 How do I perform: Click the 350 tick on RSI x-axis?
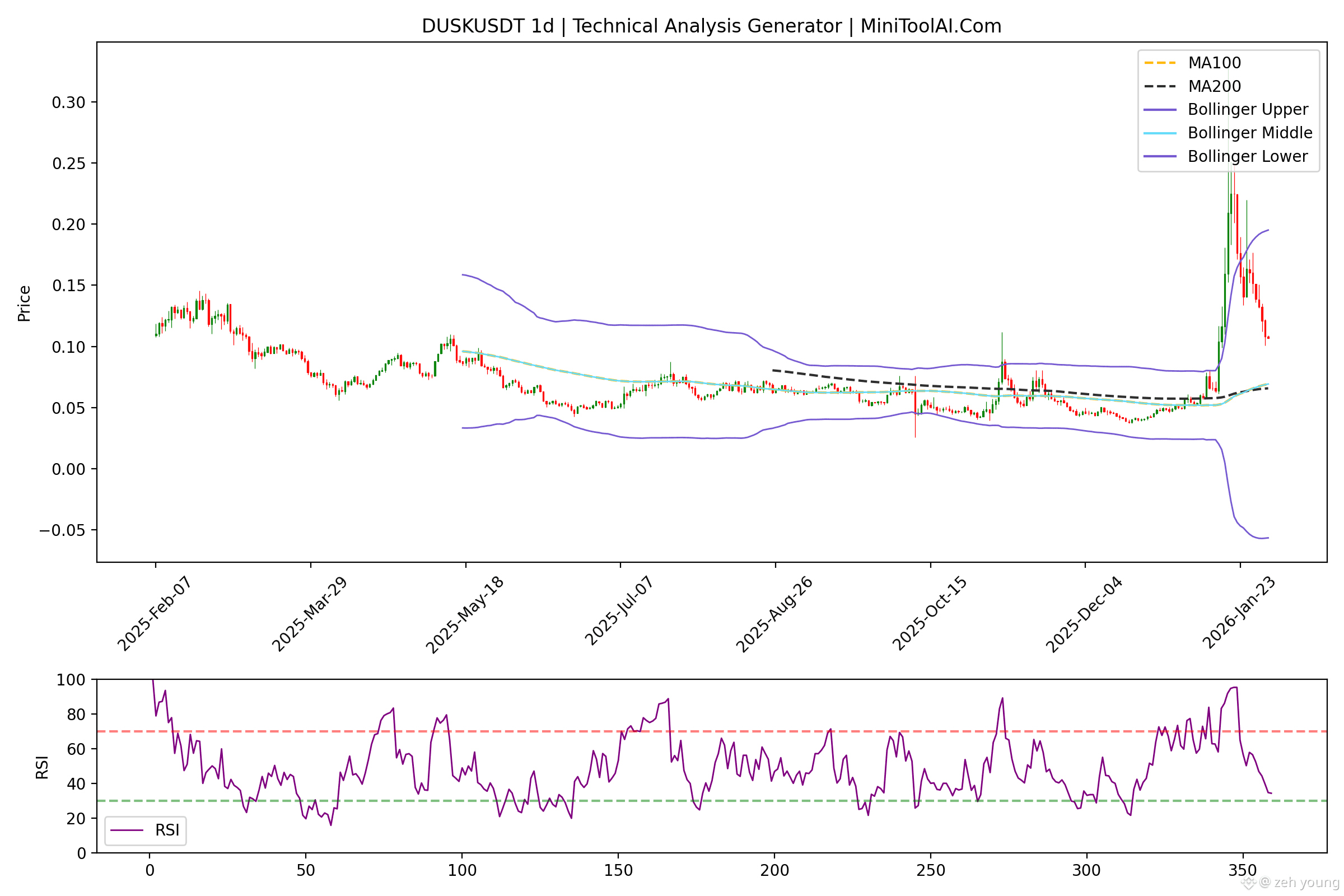pyautogui.click(x=1242, y=871)
